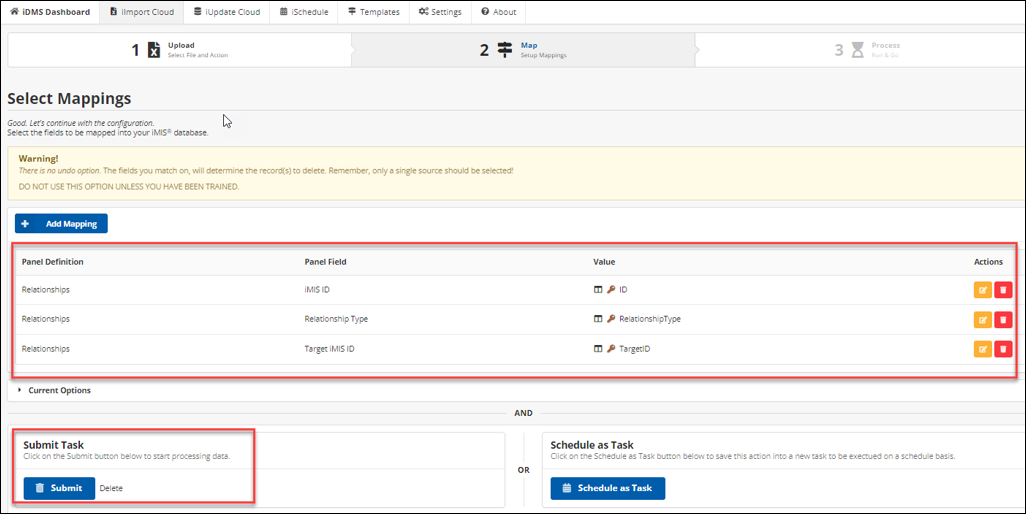Screen dimensions: 1026x514
Task: Go back to step 1 Upload
Action: point(180,50)
